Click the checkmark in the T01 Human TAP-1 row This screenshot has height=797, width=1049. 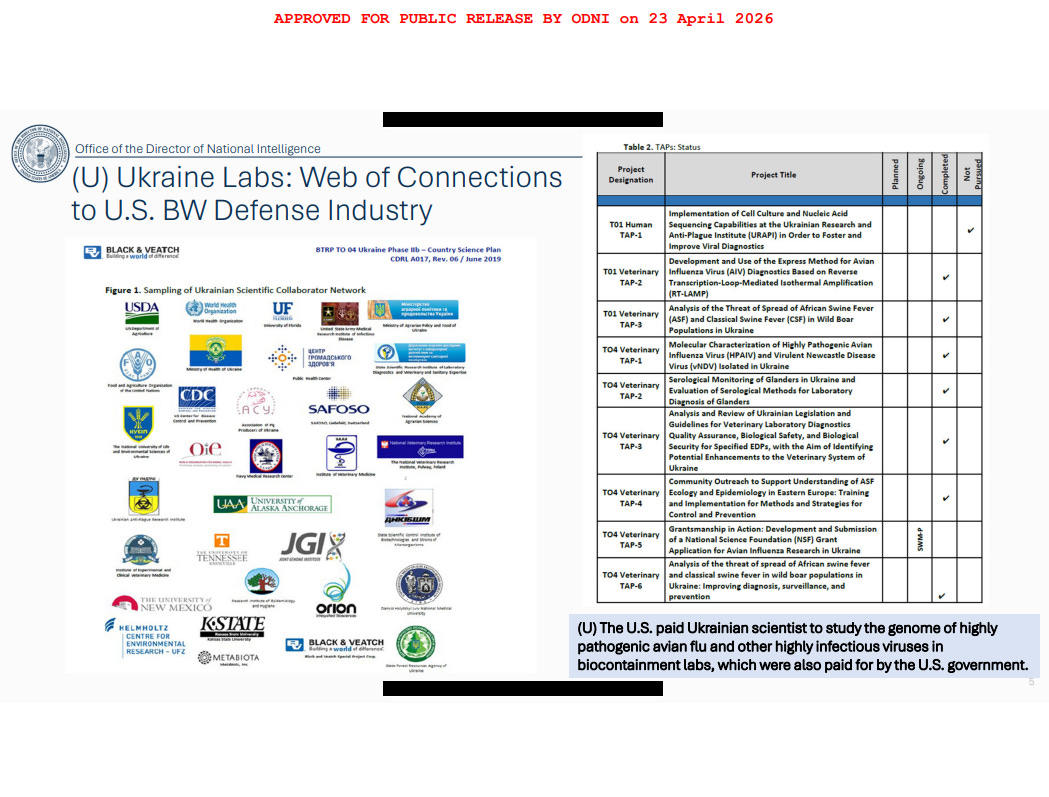[970, 231]
